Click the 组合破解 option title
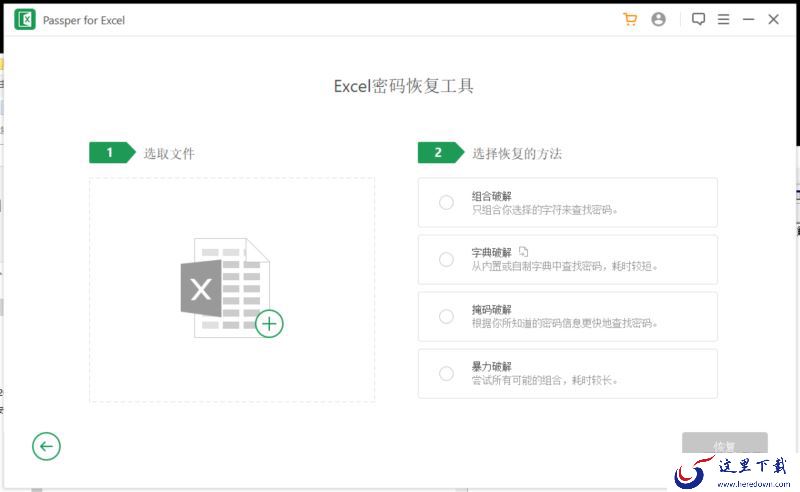Viewport: 800px width, 492px height. coord(491,196)
